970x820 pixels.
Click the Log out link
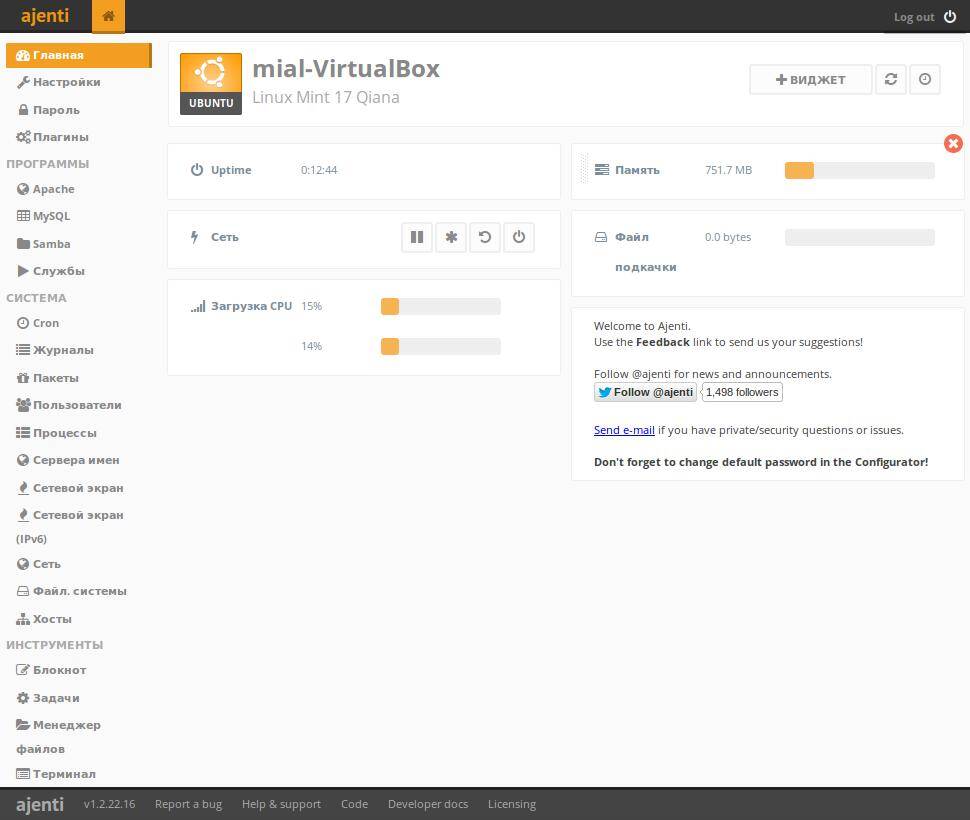point(914,17)
